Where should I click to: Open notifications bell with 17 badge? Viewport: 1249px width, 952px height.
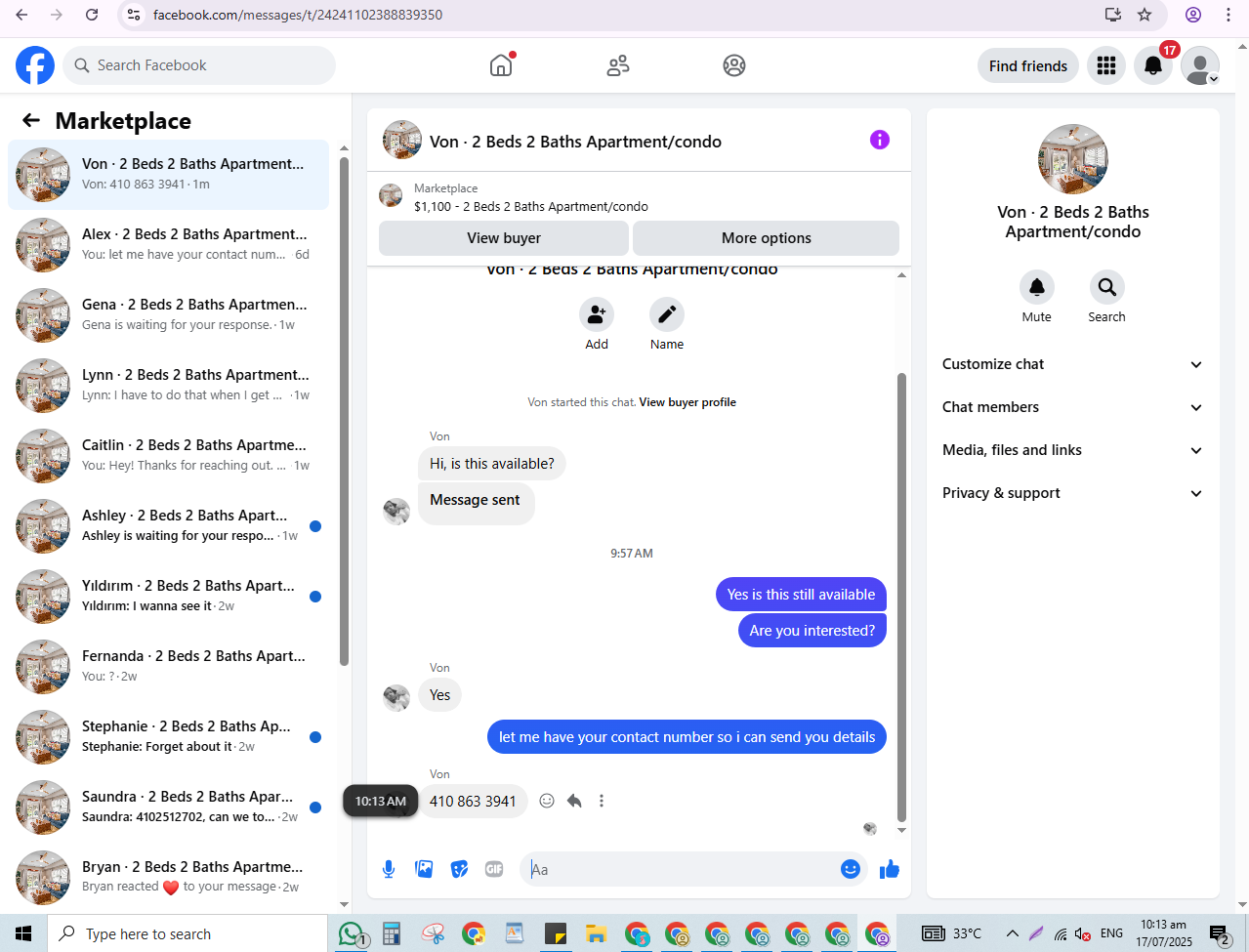tap(1153, 65)
